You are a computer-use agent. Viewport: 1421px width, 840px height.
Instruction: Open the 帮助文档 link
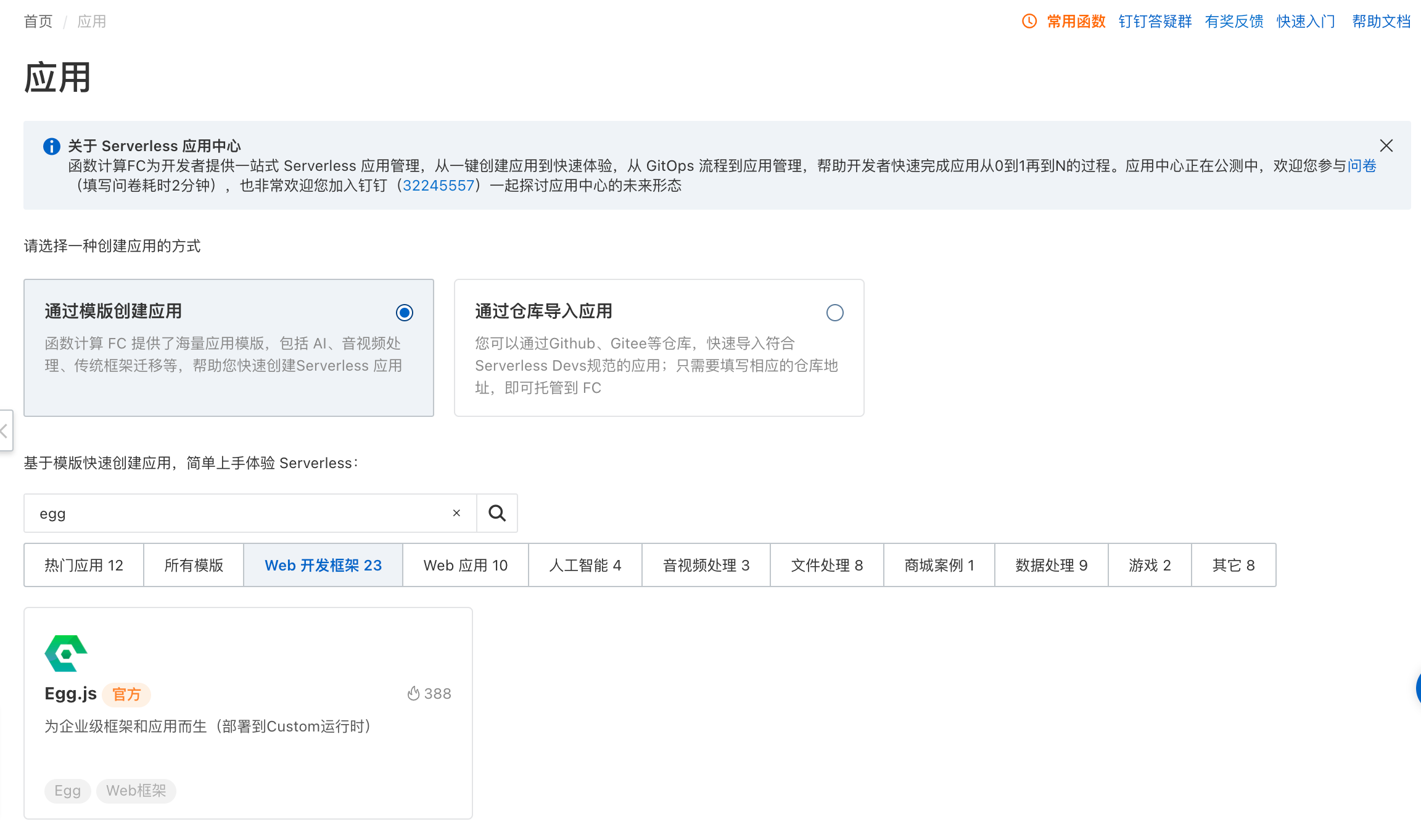pyautogui.click(x=1382, y=22)
